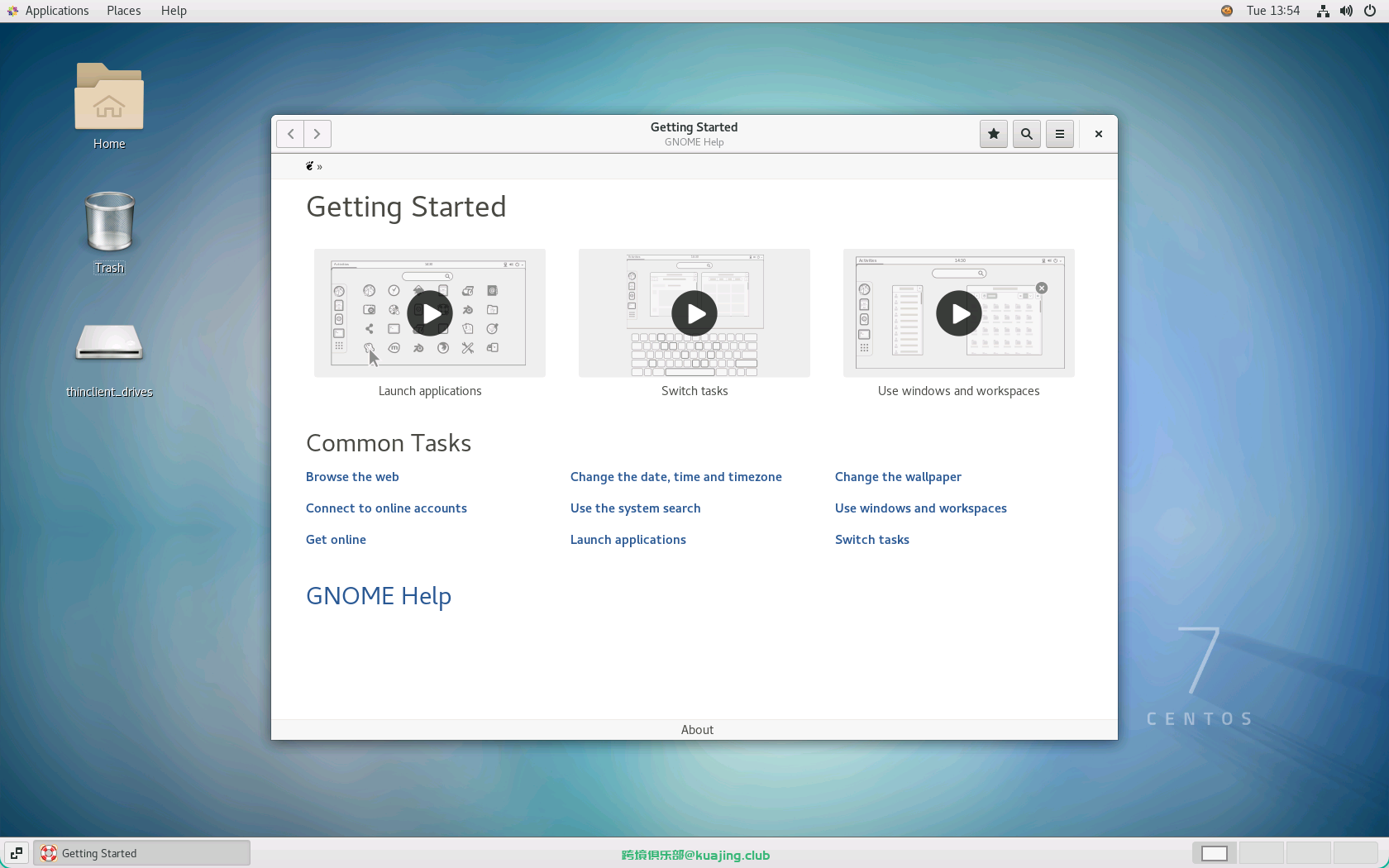
Task: Open the Help menu in top bar
Action: (174, 11)
